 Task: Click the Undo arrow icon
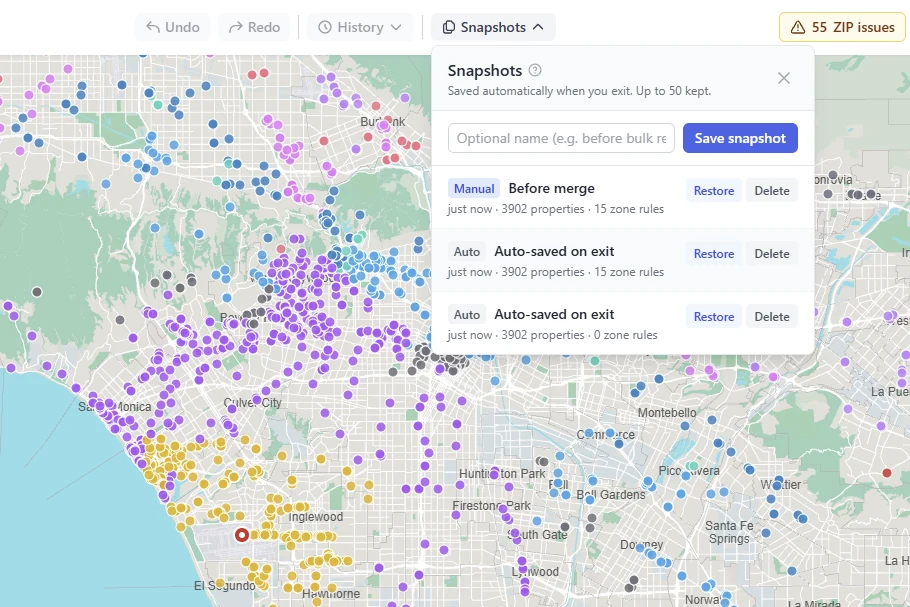153,27
